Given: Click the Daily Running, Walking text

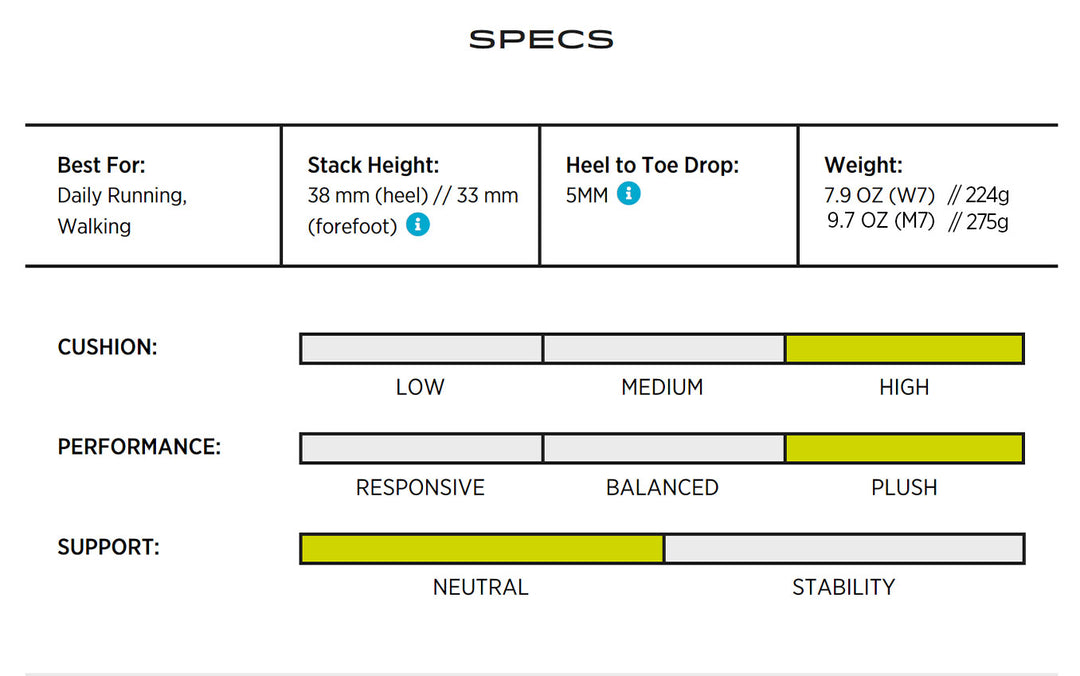Looking at the screenshot, I should click(121, 210).
